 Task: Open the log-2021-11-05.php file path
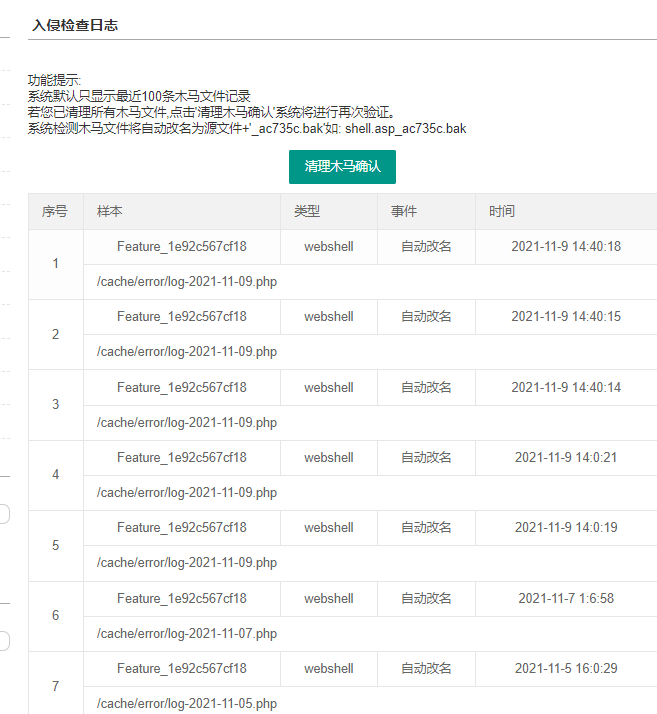click(x=187, y=703)
